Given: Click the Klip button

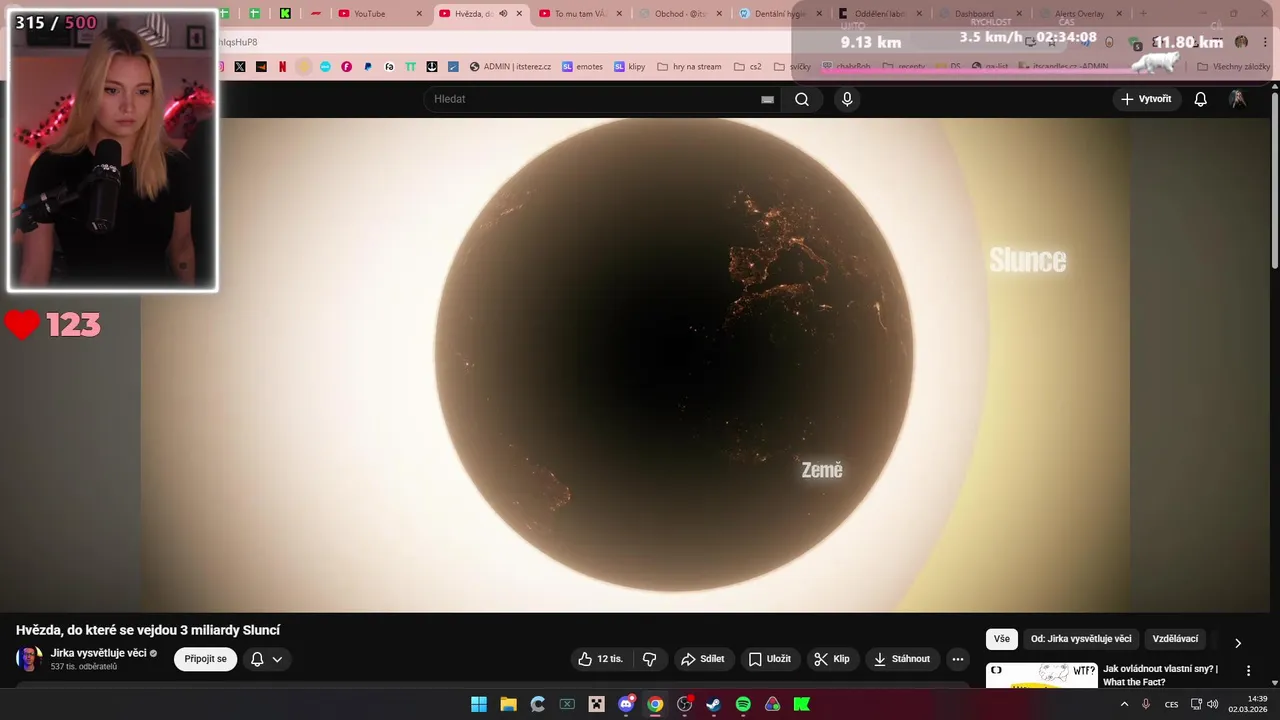Looking at the screenshot, I should point(832,659).
